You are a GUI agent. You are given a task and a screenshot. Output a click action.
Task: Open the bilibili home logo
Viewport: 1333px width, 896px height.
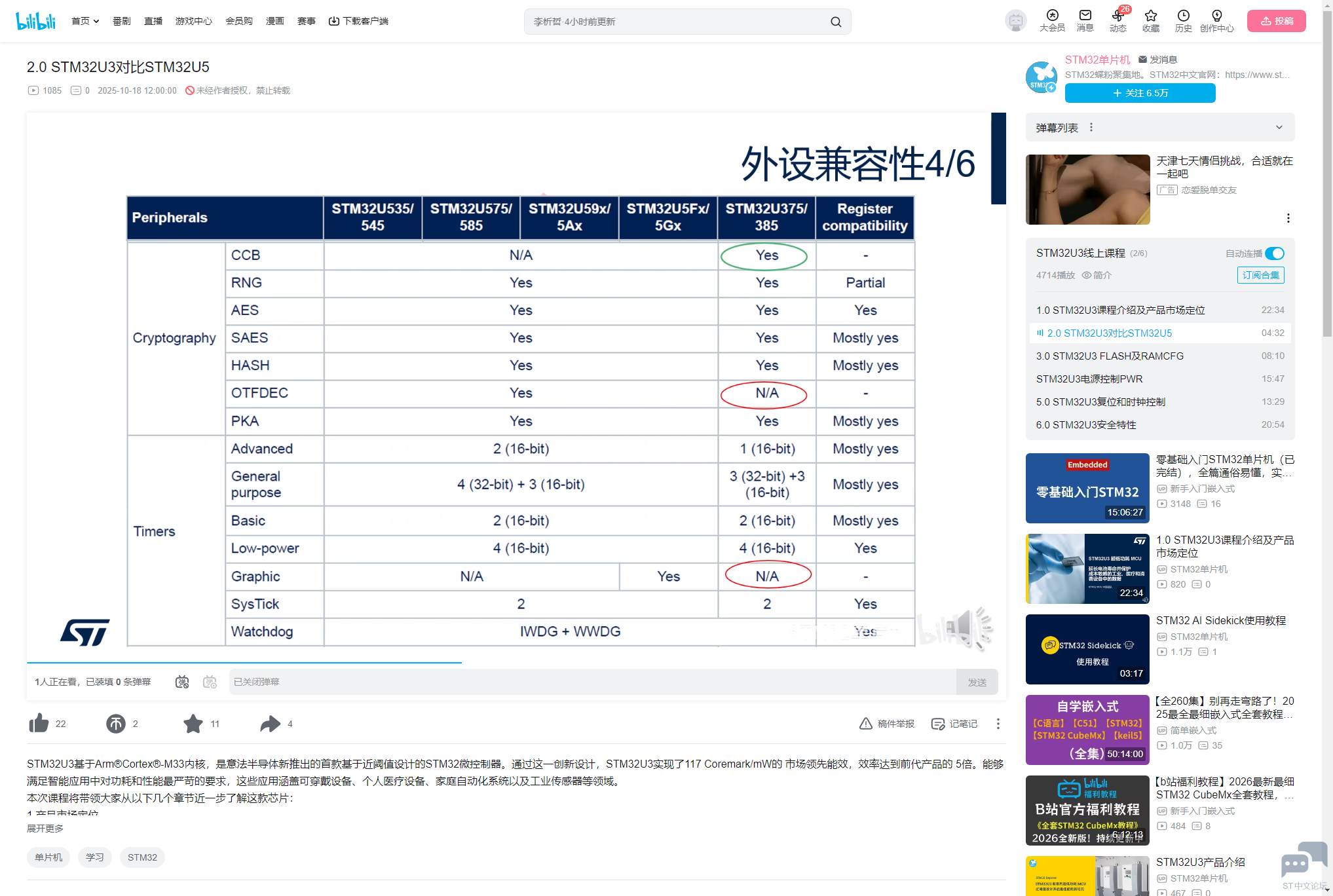point(35,21)
